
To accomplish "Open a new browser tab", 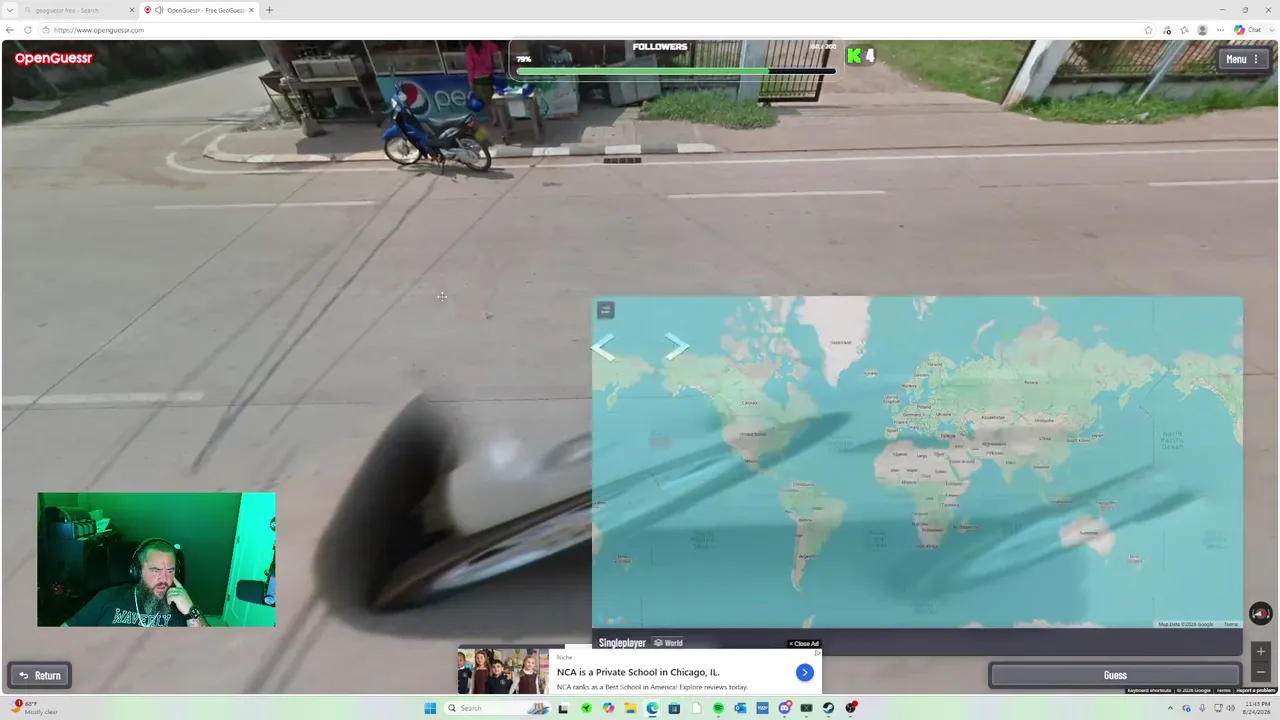I will coord(269,10).
